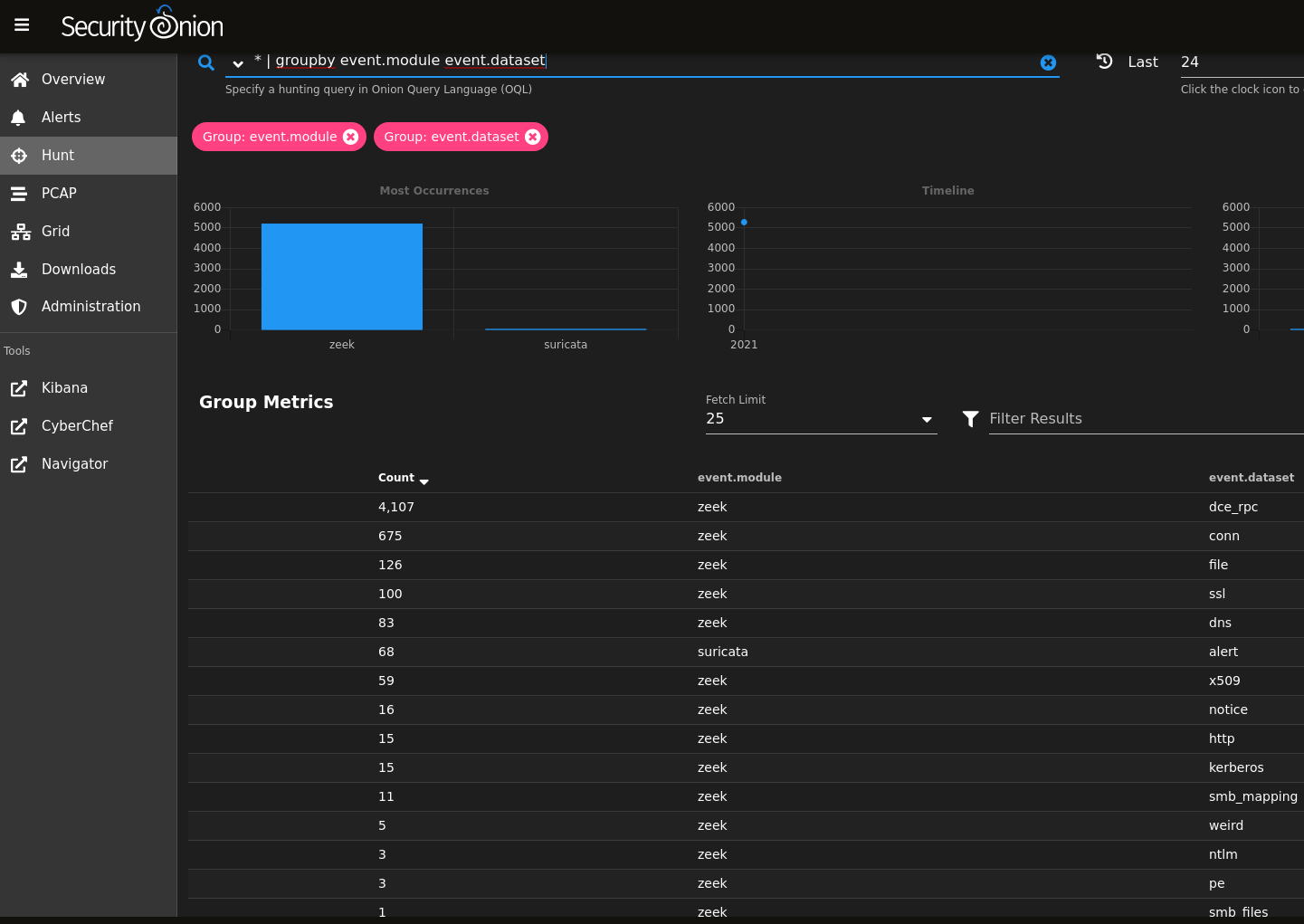Image resolution: width=1304 pixels, height=924 pixels.
Task: Click the file dataset cell
Action: 1218,565
